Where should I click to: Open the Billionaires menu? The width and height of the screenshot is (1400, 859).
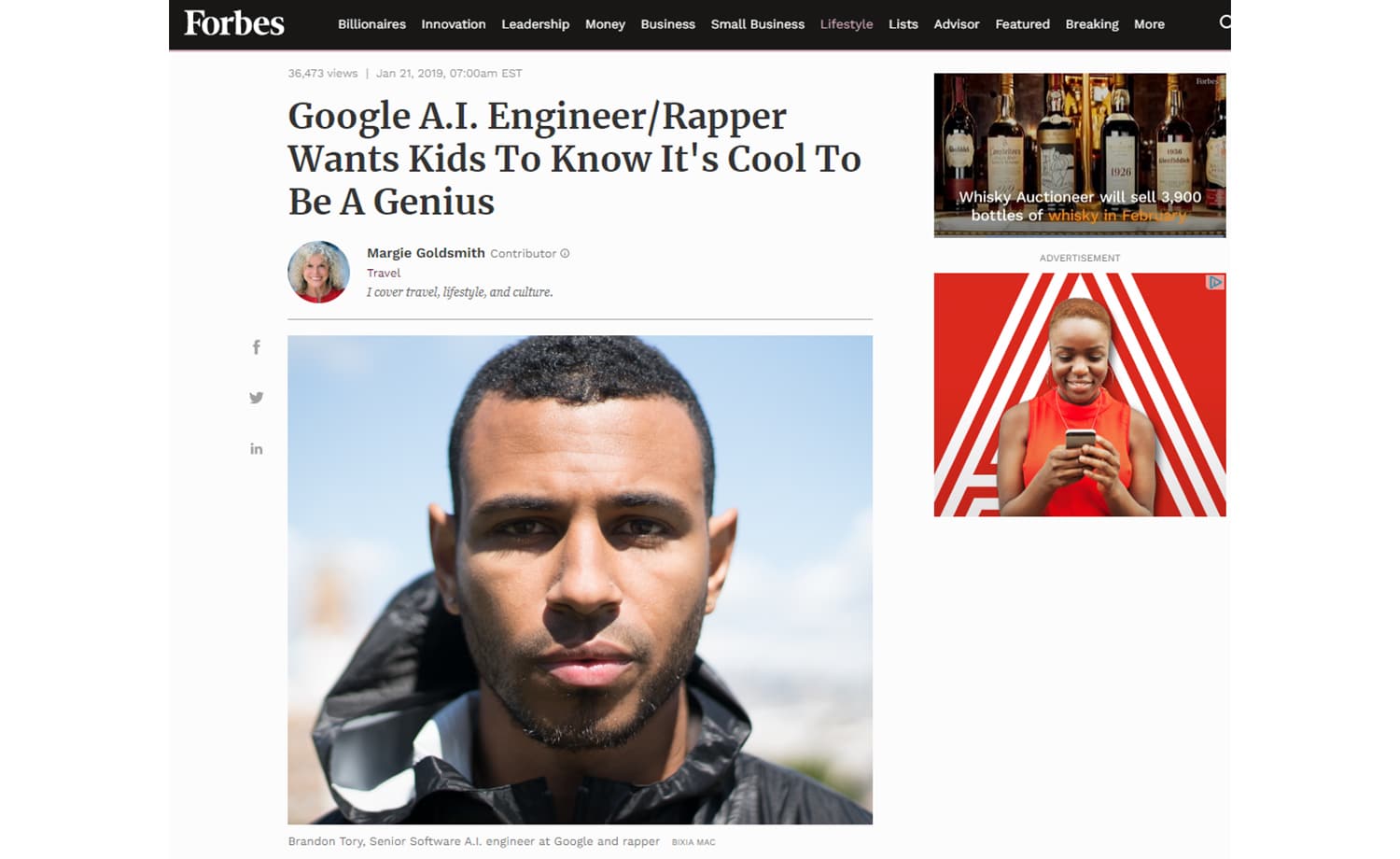pyautogui.click(x=371, y=24)
